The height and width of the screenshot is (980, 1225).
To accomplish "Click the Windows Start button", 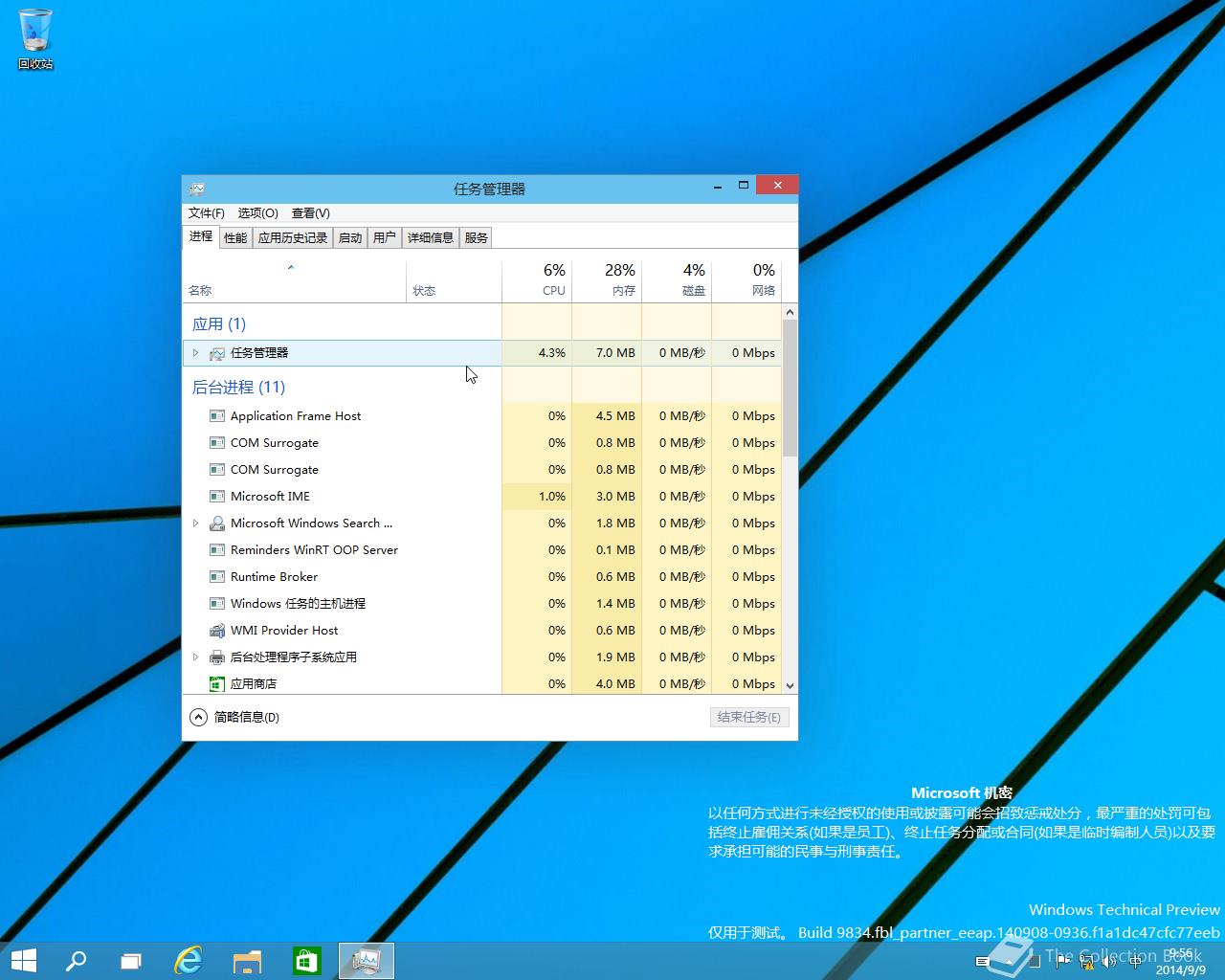I will tap(23, 961).
